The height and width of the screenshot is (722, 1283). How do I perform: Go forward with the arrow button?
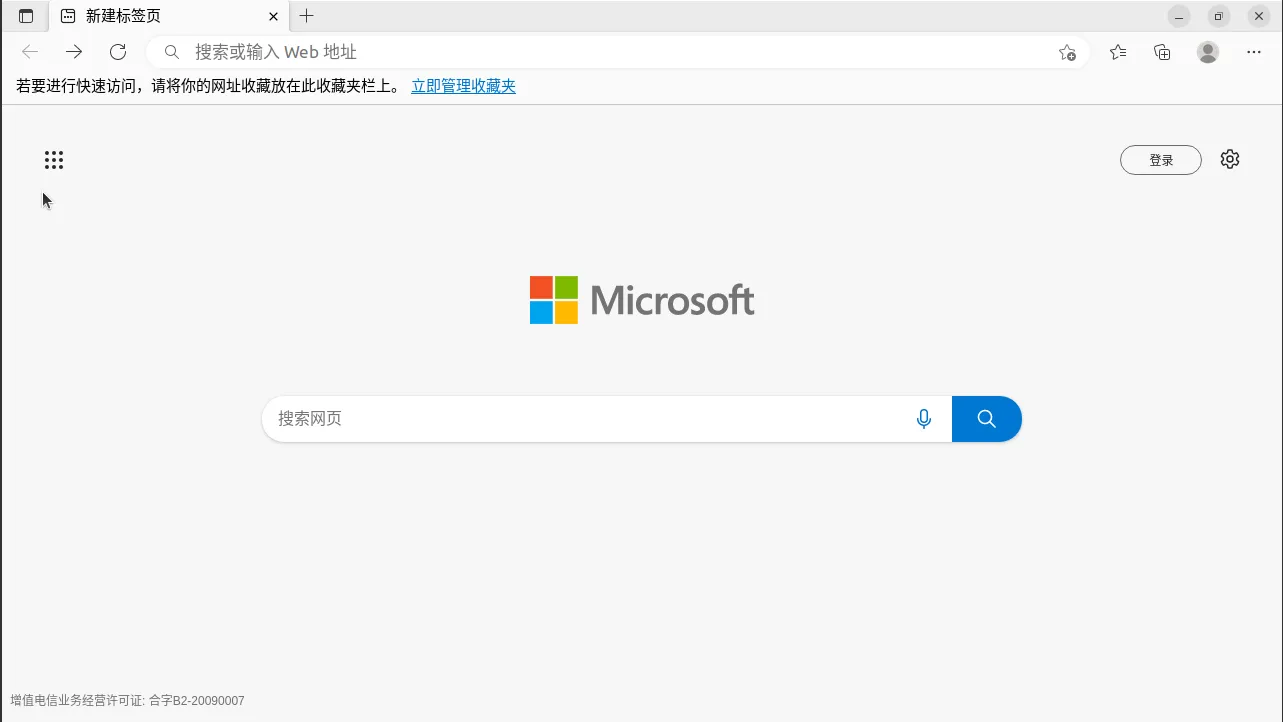(74, 52)
